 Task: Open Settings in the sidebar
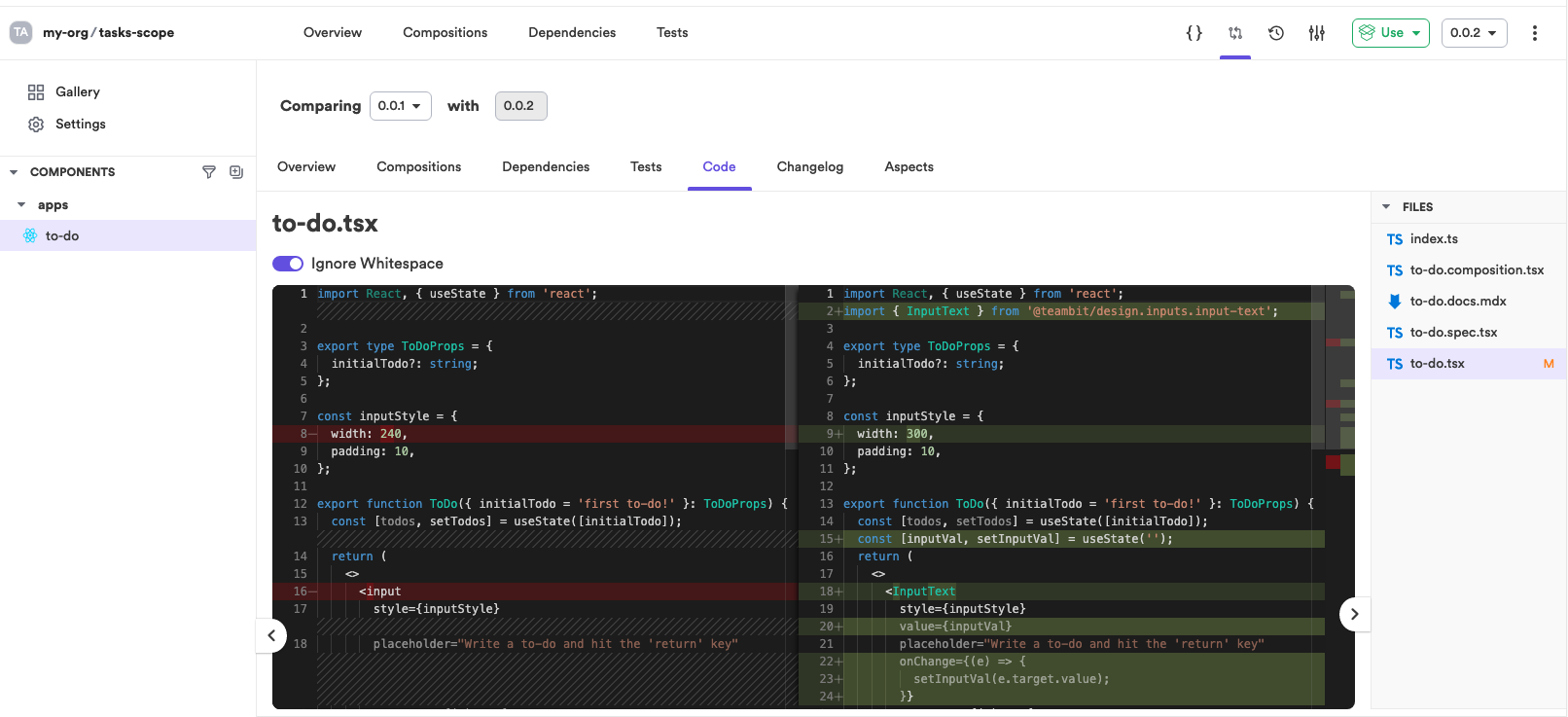tap(80, 125)
